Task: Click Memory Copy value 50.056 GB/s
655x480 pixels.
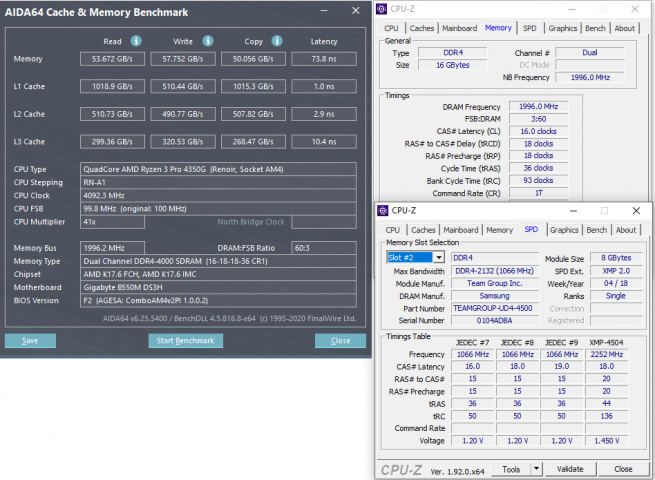Action: (x=253, y=59)
